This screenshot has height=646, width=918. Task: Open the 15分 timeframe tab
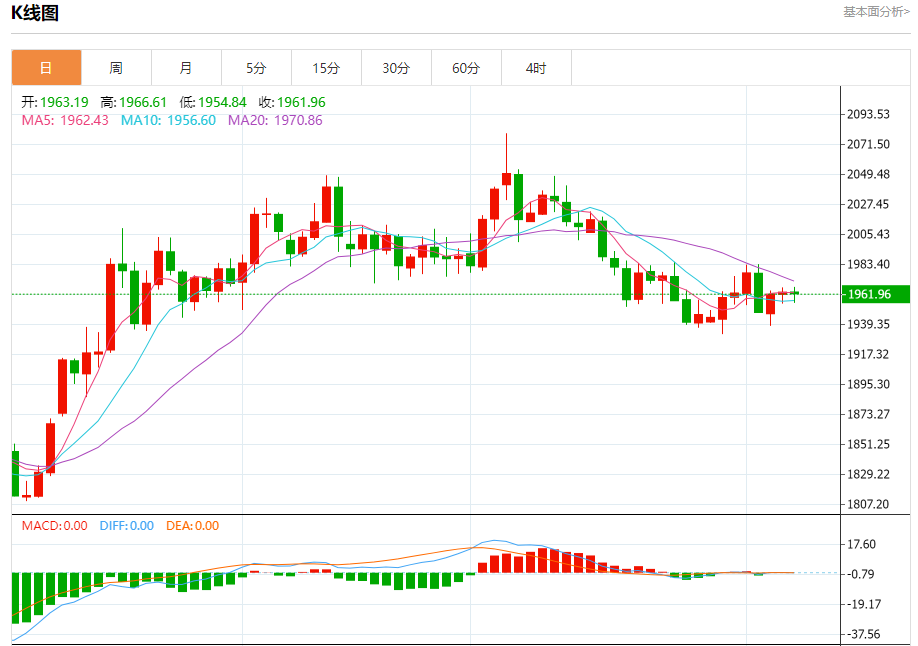click(x=326, y=68)
